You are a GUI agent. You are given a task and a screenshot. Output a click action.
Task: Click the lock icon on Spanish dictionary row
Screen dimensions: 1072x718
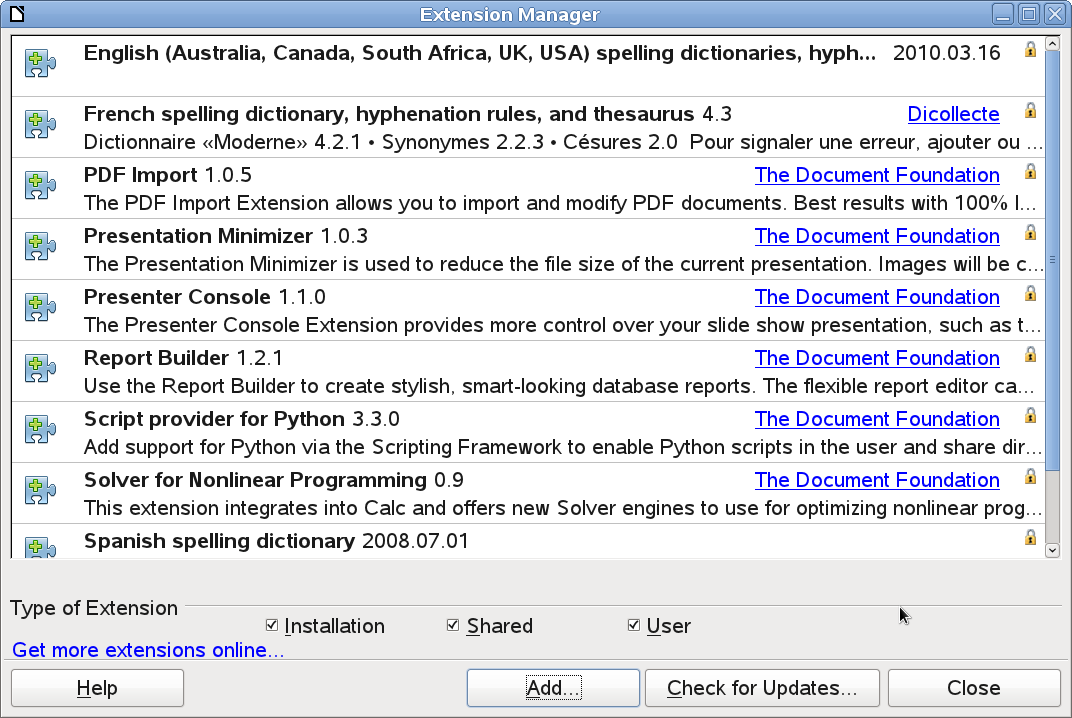point(1030,537)
